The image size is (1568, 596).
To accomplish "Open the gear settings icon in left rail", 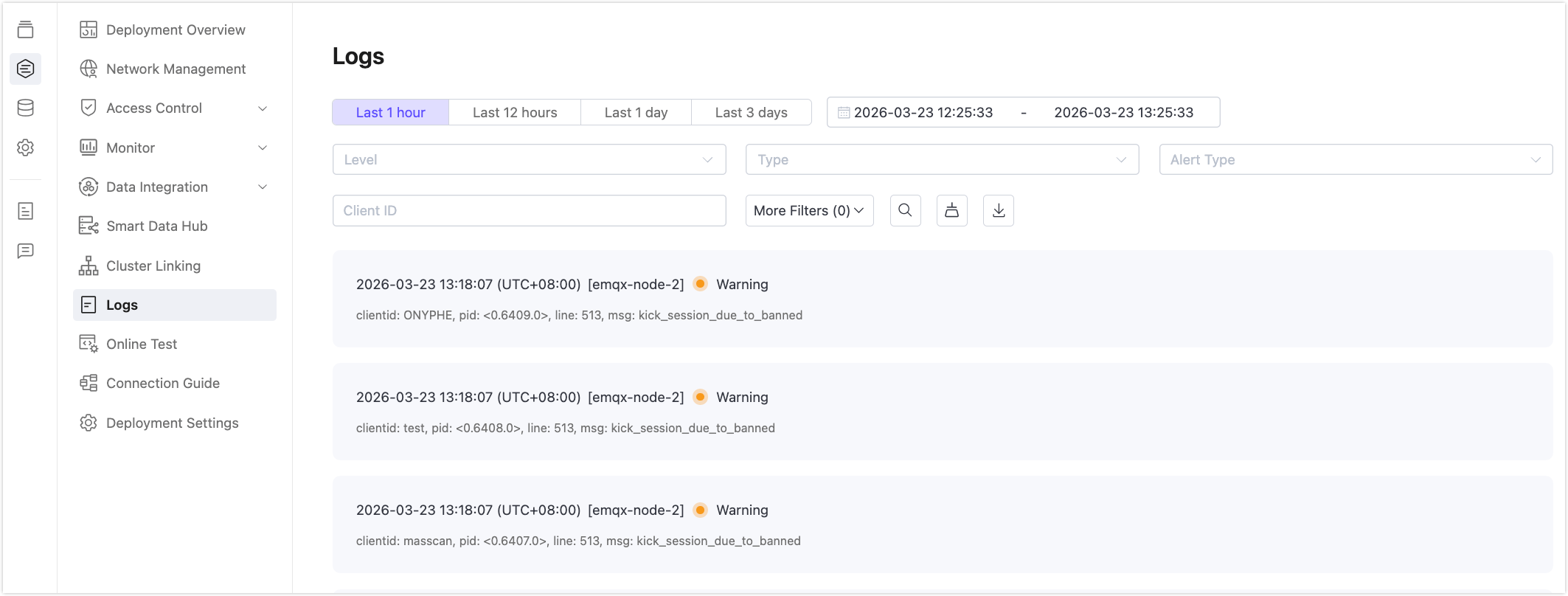I will [26, 148].
